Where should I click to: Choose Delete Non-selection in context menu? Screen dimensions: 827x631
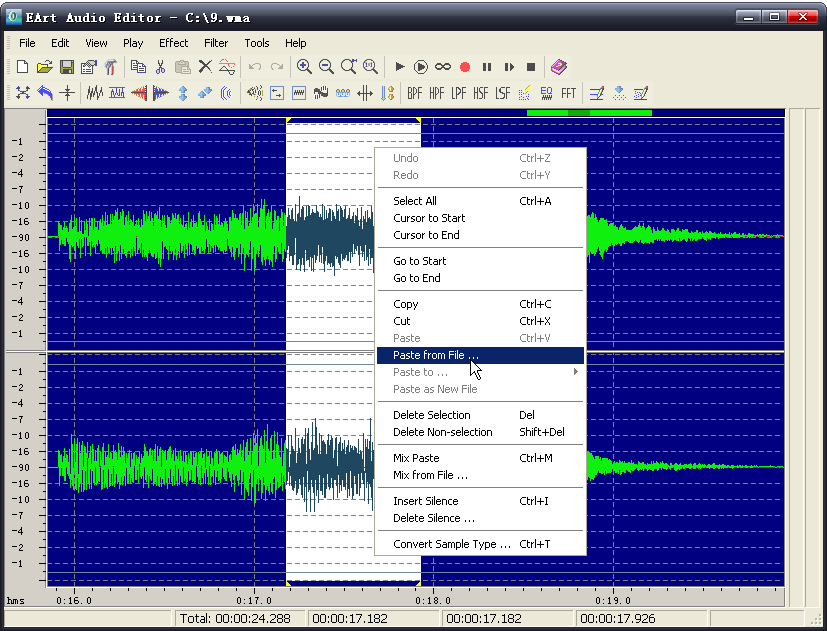480,432
